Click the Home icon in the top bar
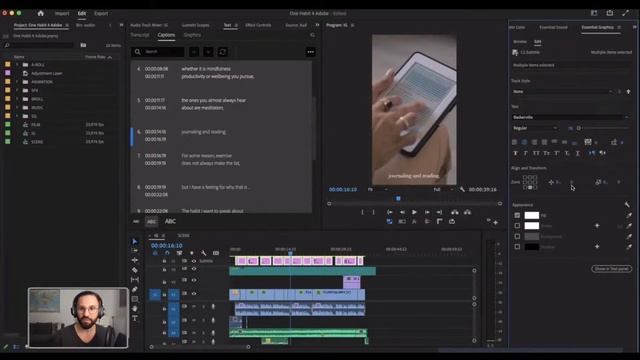 [x=40, y=13]
